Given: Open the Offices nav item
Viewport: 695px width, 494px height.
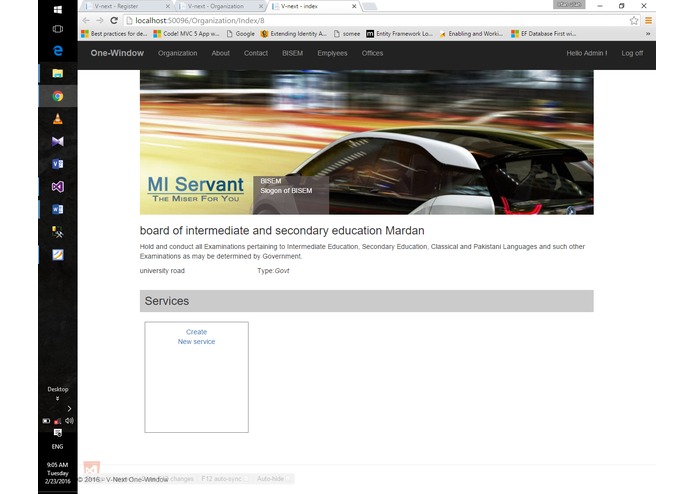Looking at the screenshot, I should 372,53.
